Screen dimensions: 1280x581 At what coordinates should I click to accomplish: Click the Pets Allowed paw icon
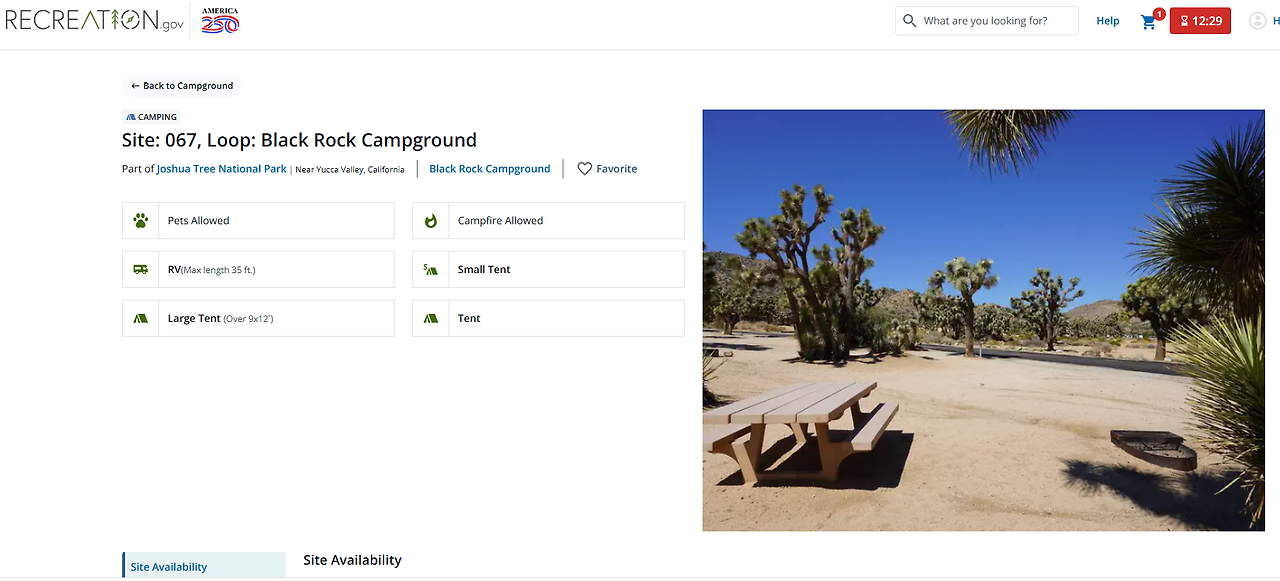tap(141, 221)
